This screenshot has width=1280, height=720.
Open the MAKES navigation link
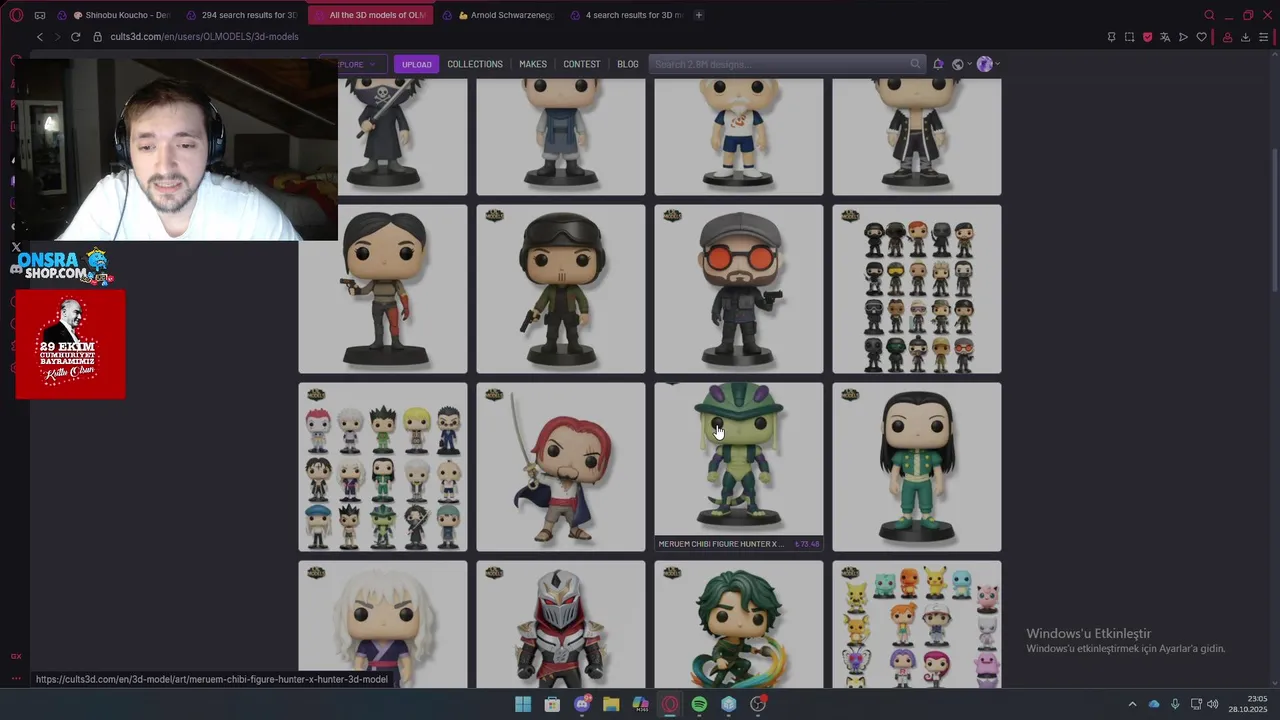(533, 64)
